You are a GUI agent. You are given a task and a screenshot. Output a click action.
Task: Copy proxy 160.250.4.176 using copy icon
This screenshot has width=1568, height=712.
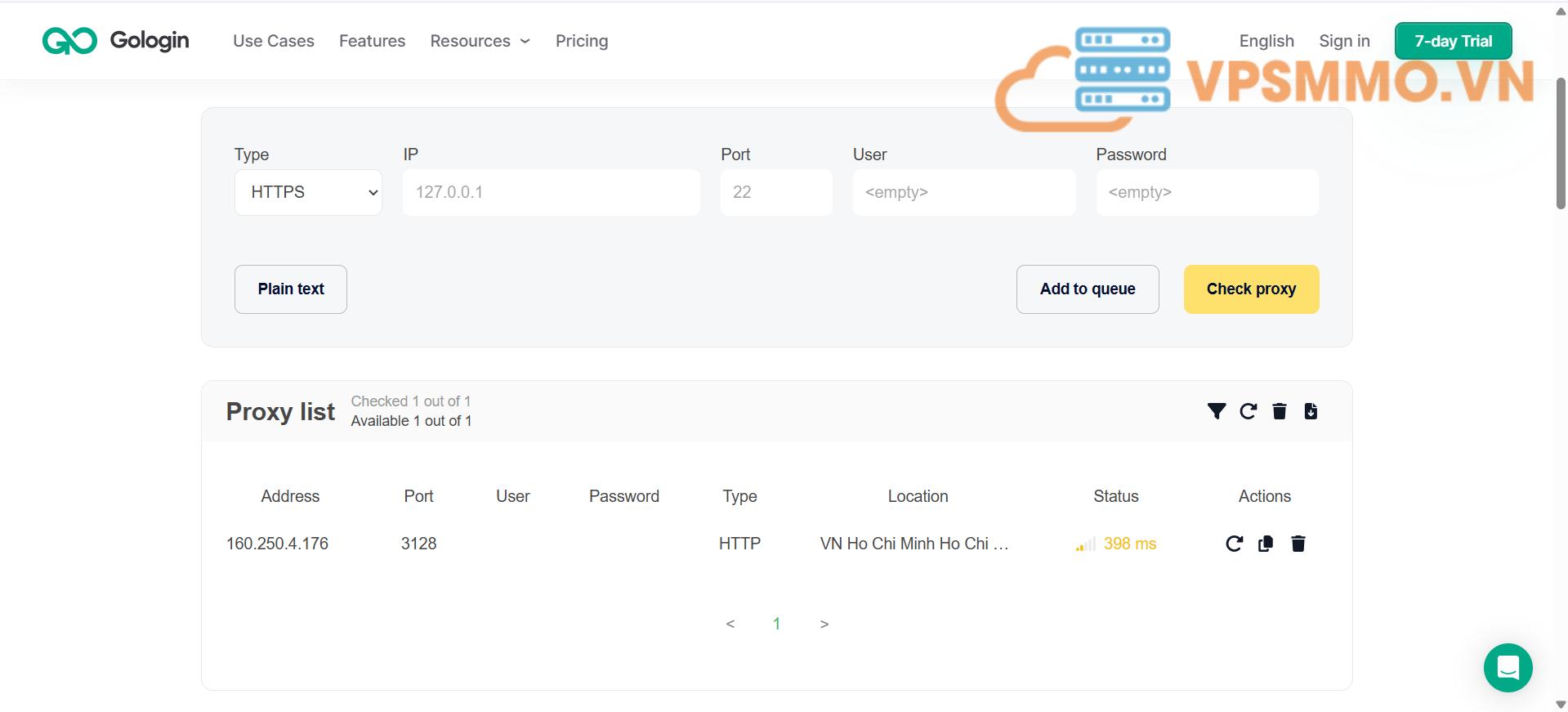[x=1266, y=544]
